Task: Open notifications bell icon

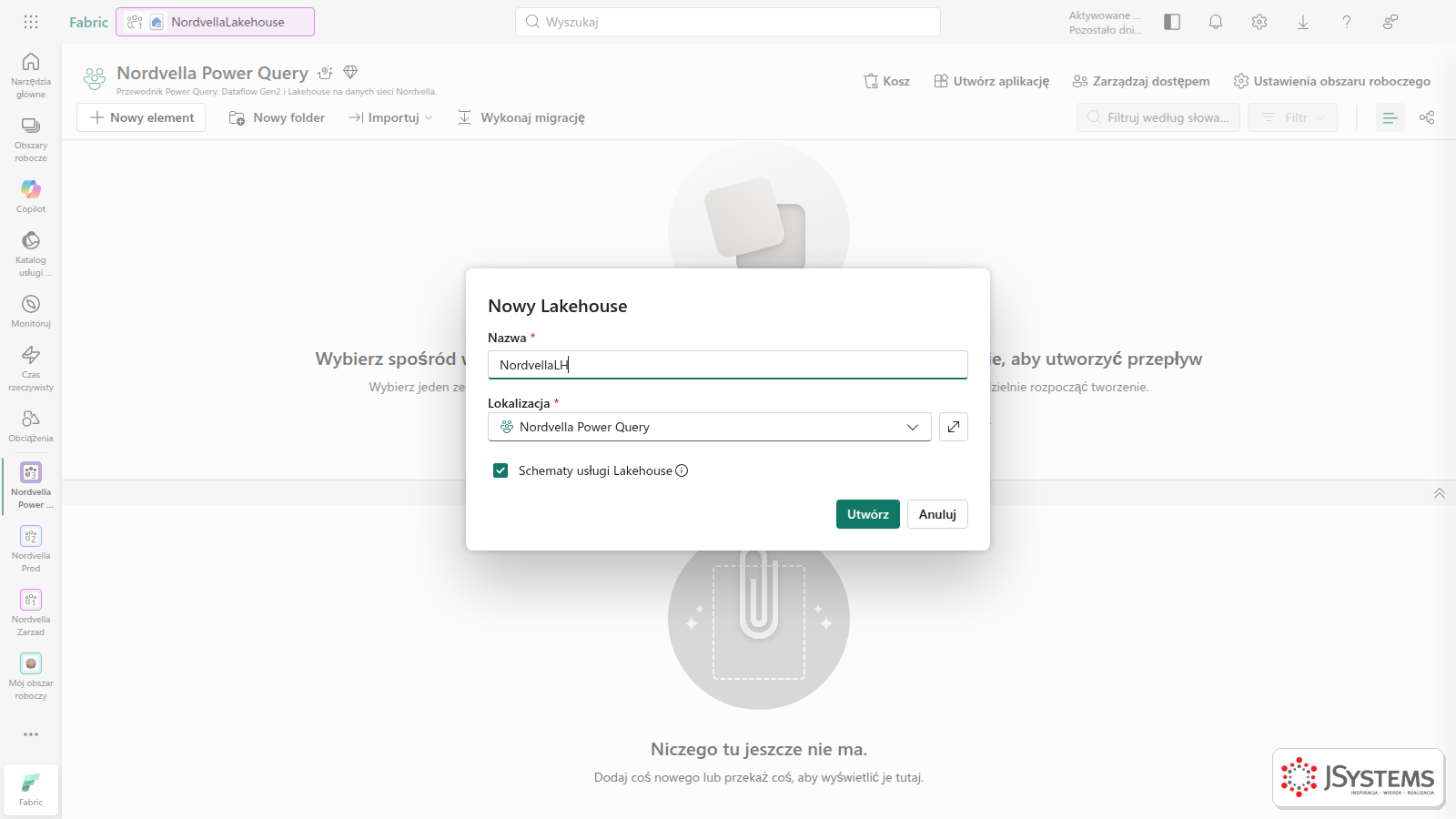Action: (x=1216, y=22)
